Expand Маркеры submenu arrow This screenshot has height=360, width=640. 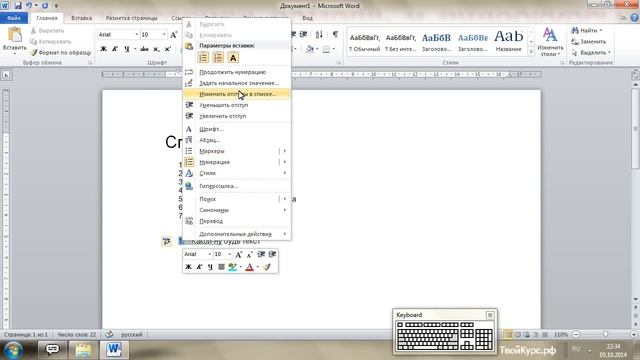pos(284,151)
